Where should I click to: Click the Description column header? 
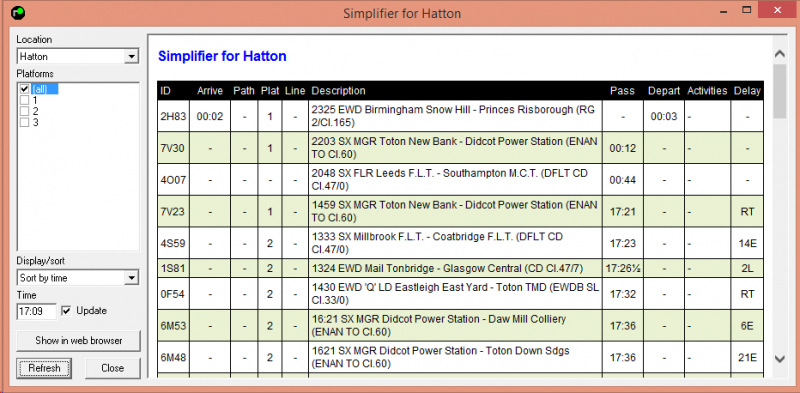[338, 91]
